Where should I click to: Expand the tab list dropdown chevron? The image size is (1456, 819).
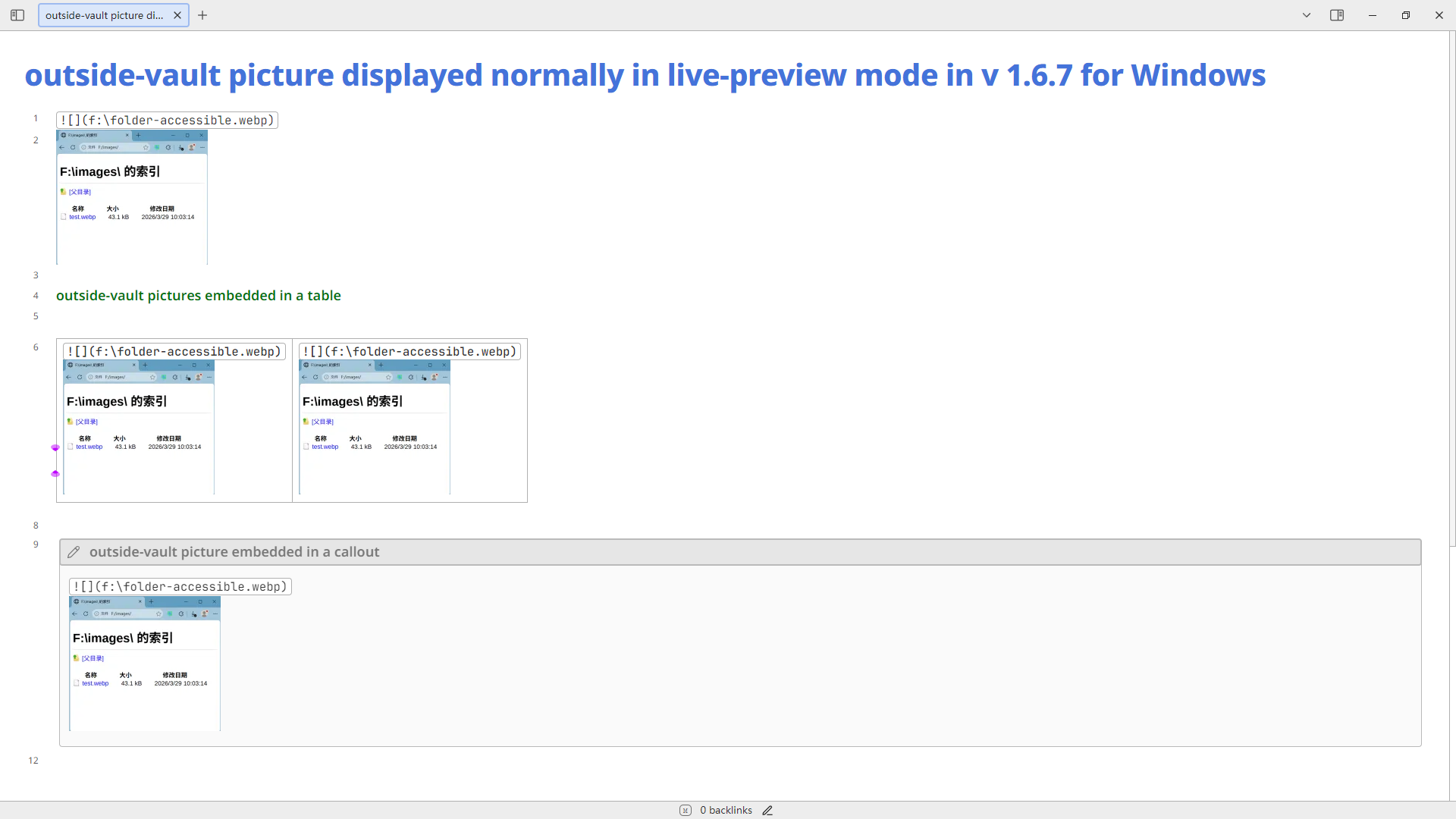pos(1307,15)
